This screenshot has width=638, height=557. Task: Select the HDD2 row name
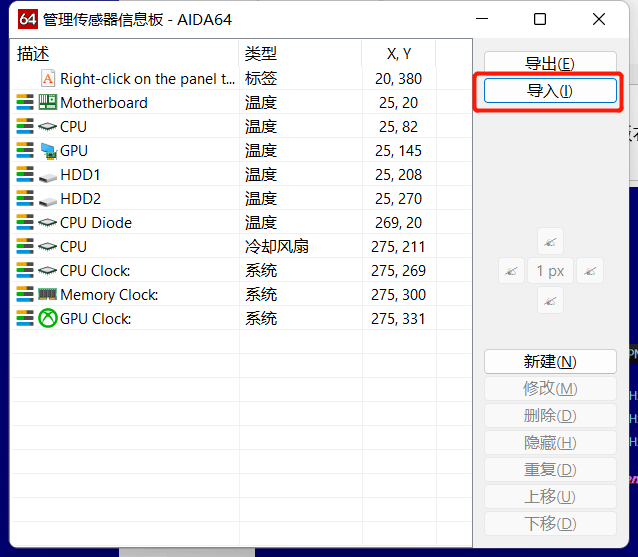80,199
